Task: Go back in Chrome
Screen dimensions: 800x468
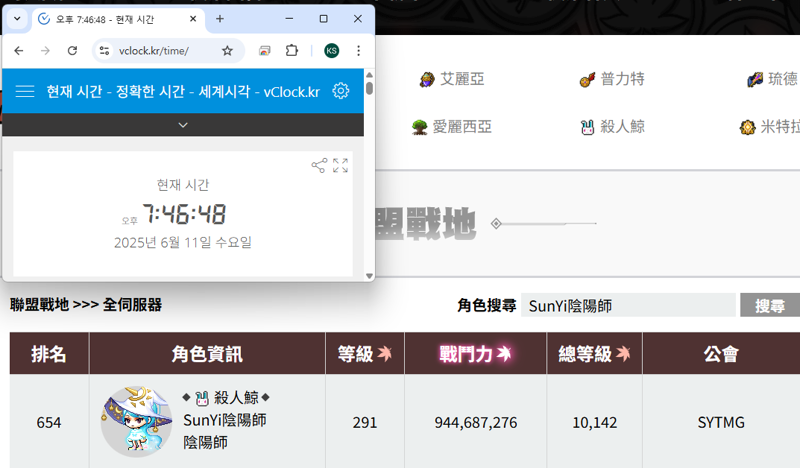Action: [19, 51]
